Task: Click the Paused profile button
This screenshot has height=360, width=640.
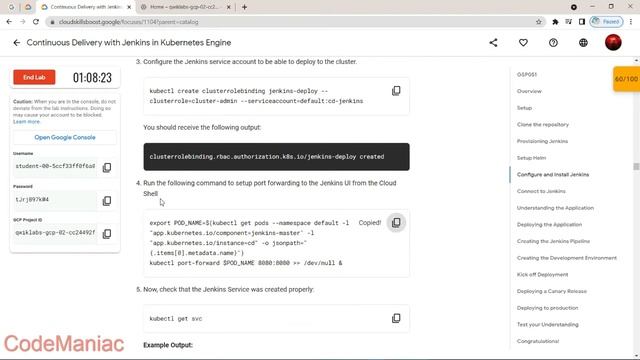Action: coord(606,22)
